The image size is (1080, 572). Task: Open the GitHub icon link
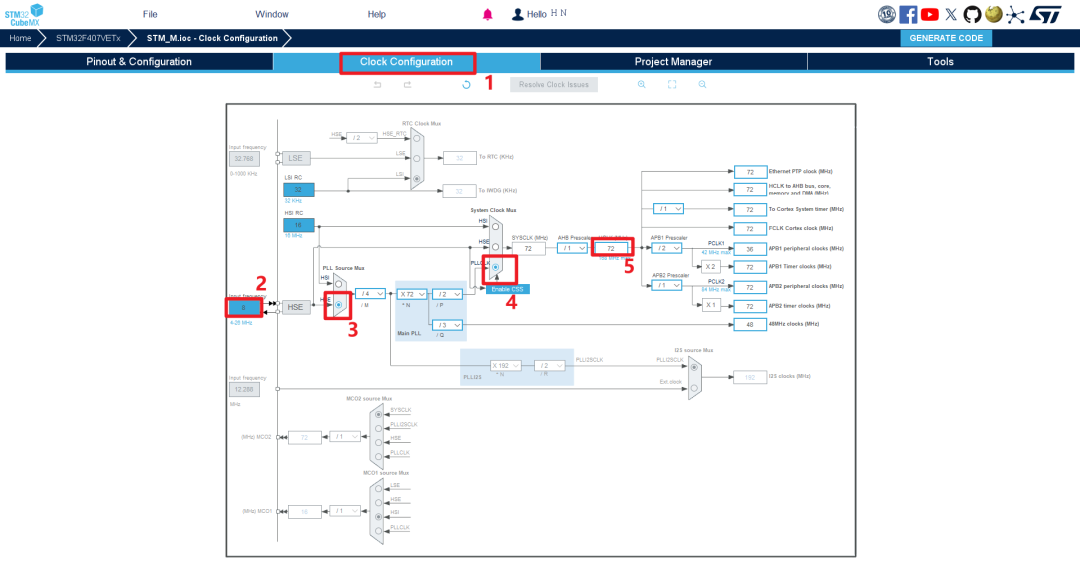tap(972, 14)
